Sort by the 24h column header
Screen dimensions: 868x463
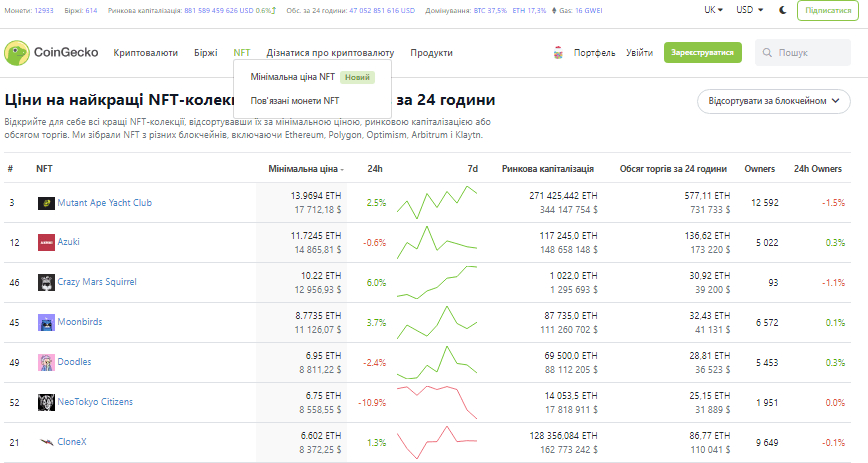coord(375,169)
